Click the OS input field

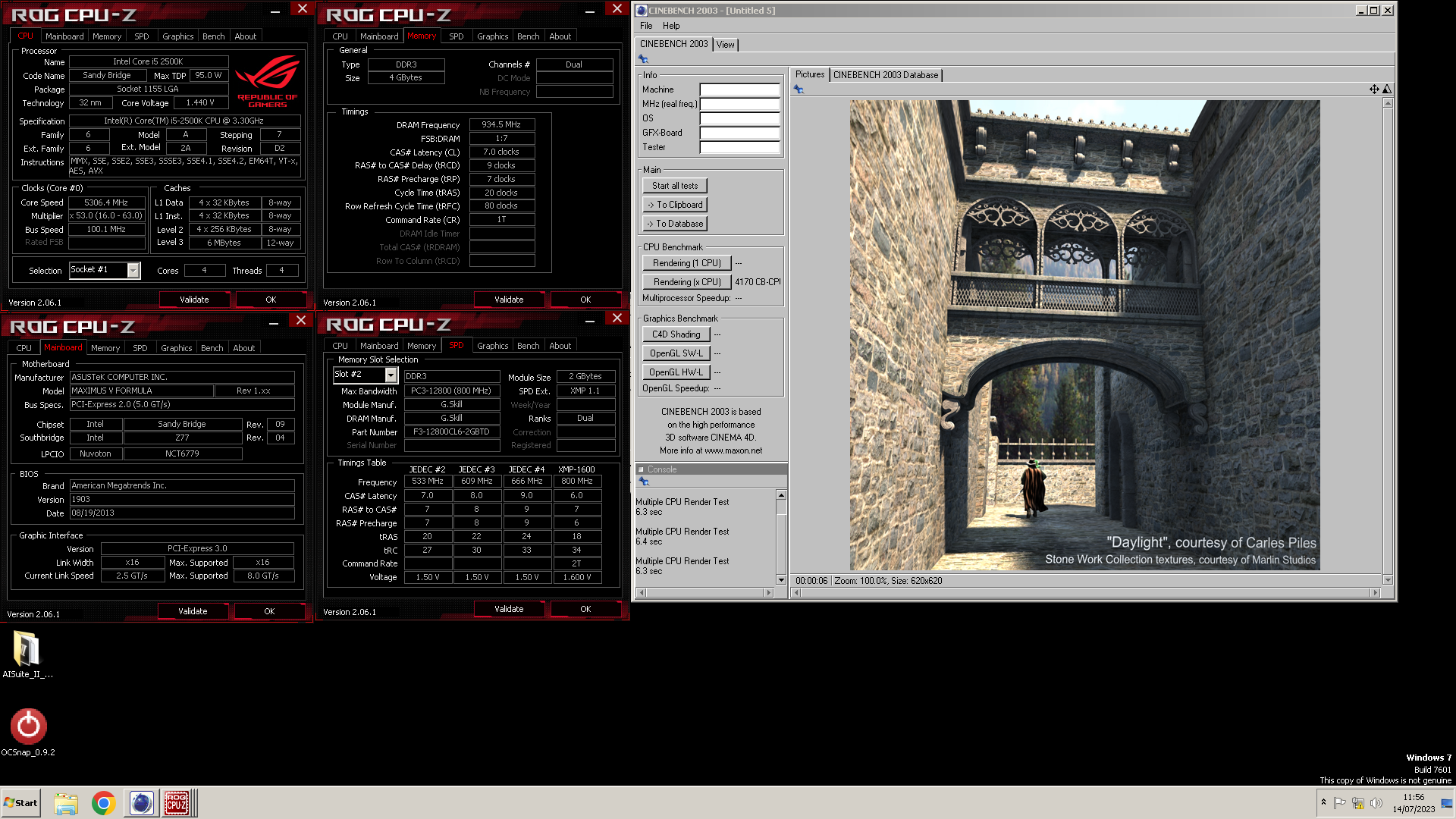click(x=739, y=118)
